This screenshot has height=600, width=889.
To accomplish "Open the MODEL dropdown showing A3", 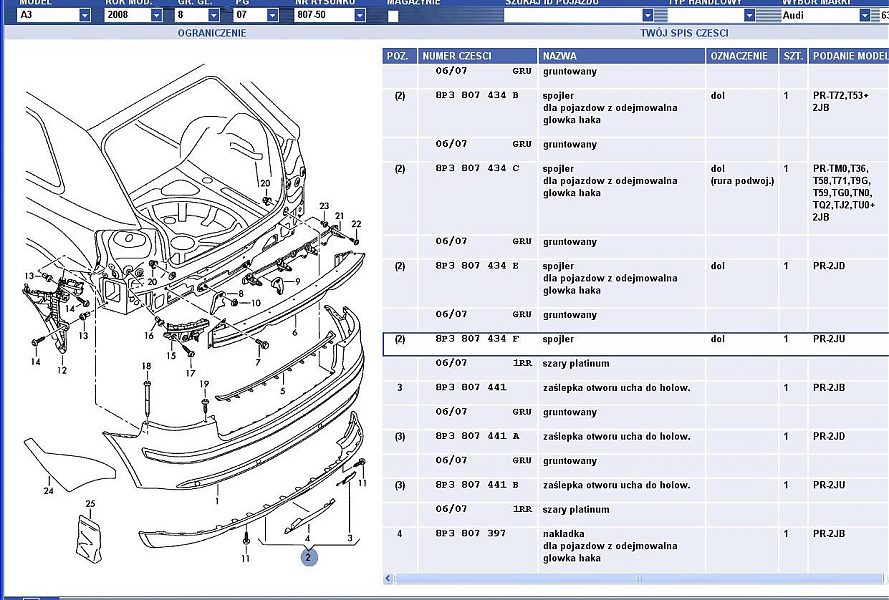I will (x=84, y=15).
